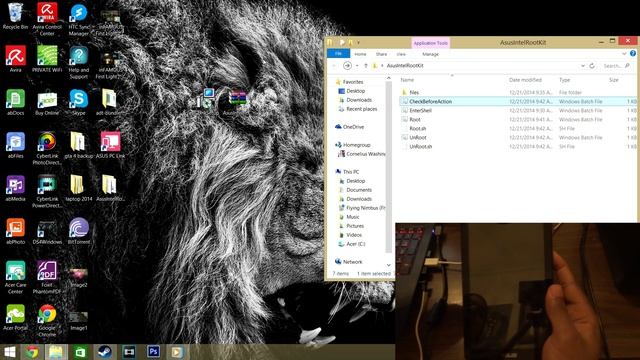Open the abPhoto desktop shortcut

[x=16, y=231]
